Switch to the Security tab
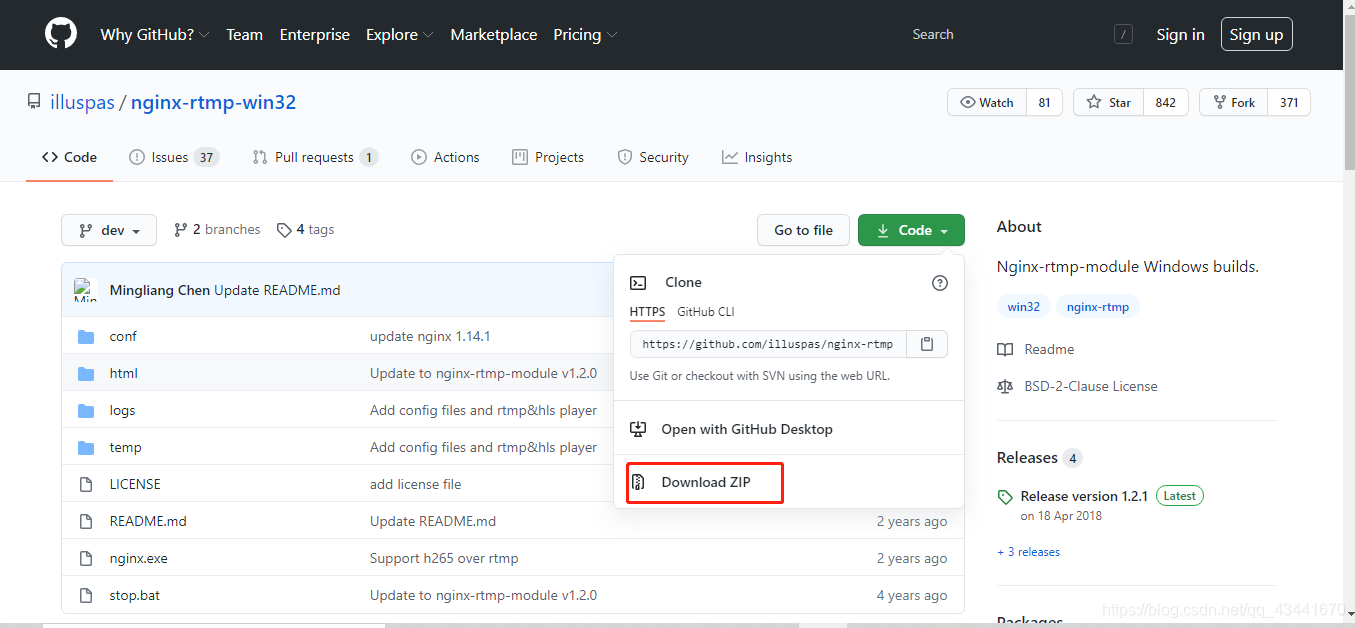 click(x=653, y=157)
